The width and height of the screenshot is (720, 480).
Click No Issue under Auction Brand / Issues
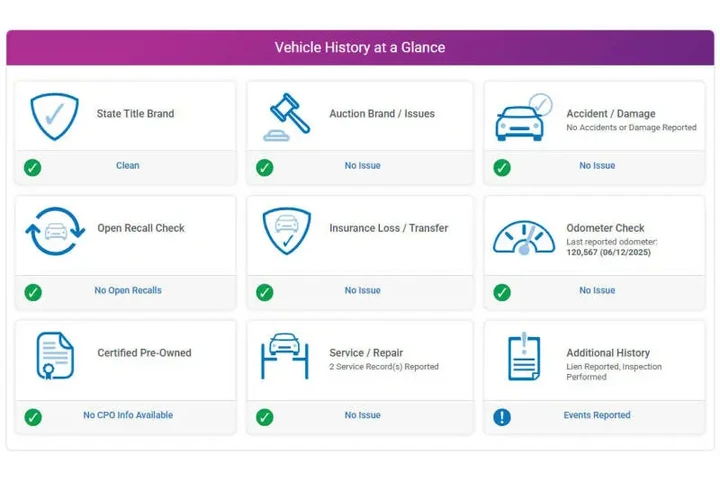click(363, 165)
